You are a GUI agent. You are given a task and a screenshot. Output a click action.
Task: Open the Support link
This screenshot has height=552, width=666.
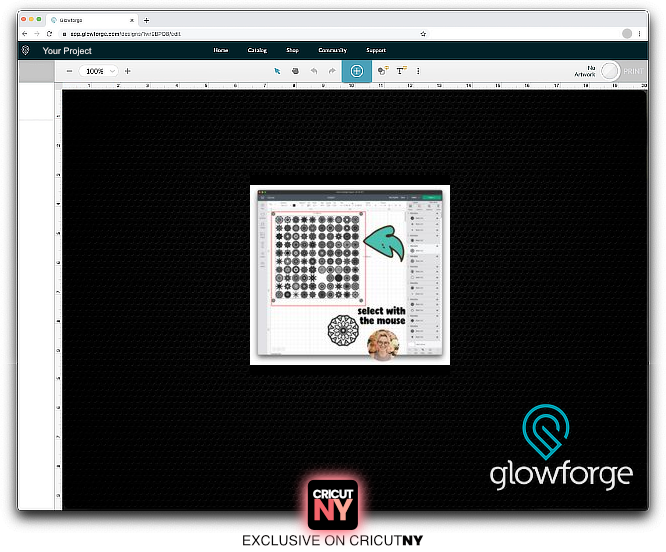pyautogui.click(x=376, y=50)
